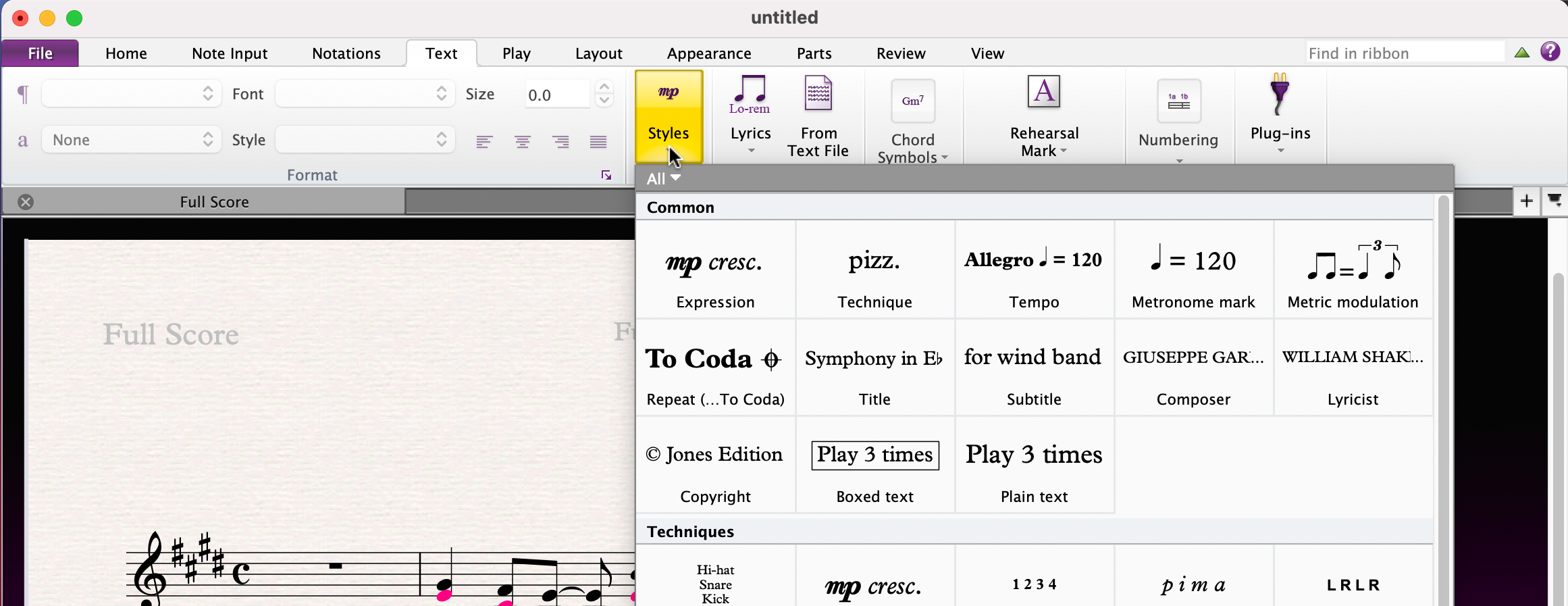Choose From Text File
The image size is (1568, 606).
tap(818, 116)
